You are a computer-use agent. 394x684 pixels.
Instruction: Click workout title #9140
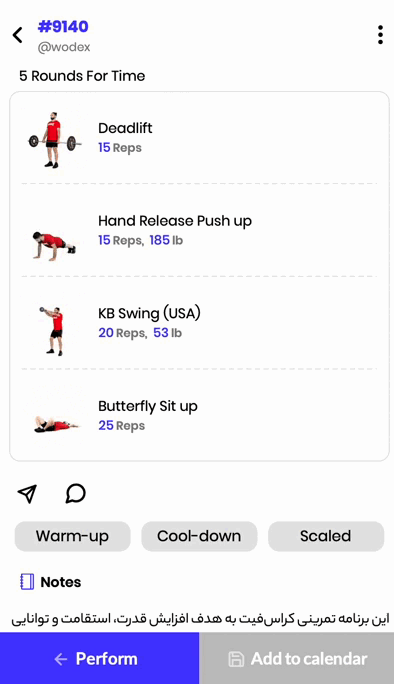[x=63, y=27]
